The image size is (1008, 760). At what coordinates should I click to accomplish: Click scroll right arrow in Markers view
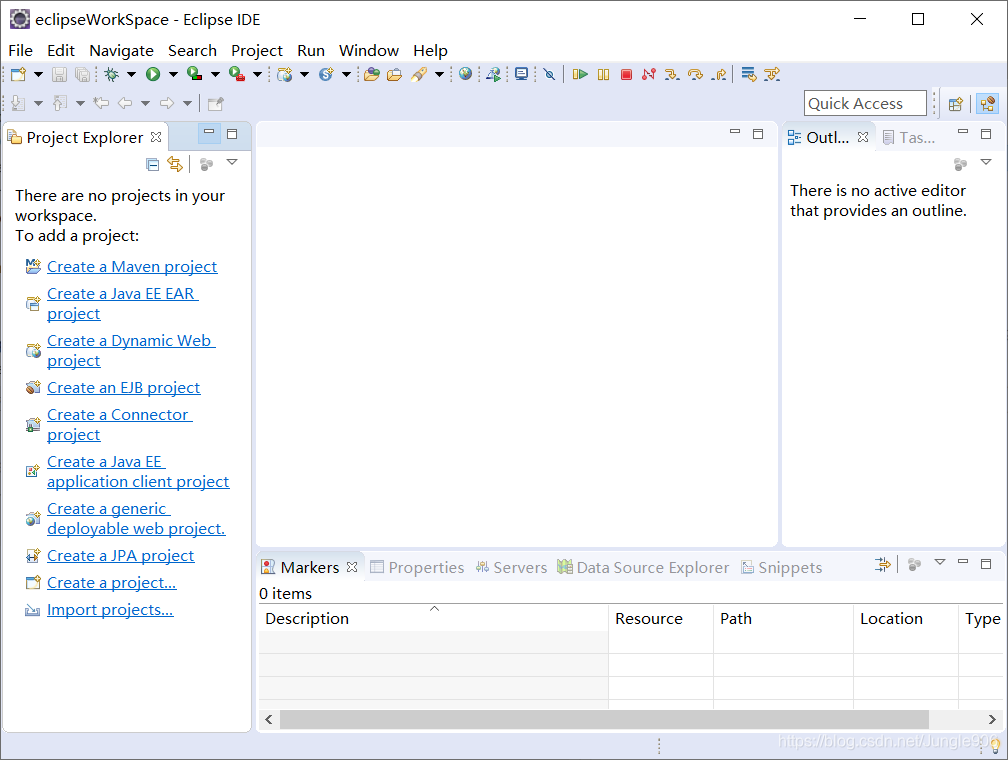pos(992,719)
